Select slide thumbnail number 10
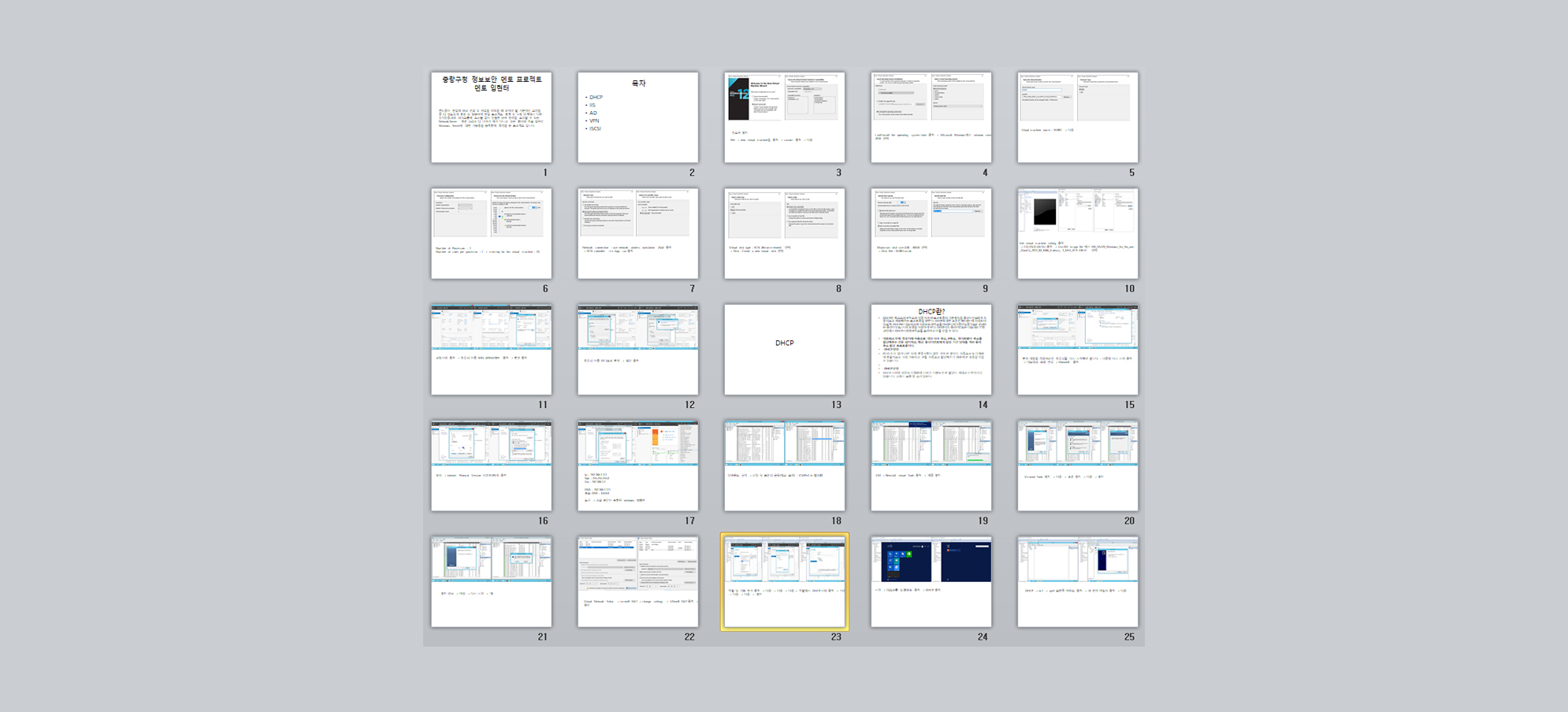The width and height of the screenshot is (1568, 712). tap(1077, 233)
